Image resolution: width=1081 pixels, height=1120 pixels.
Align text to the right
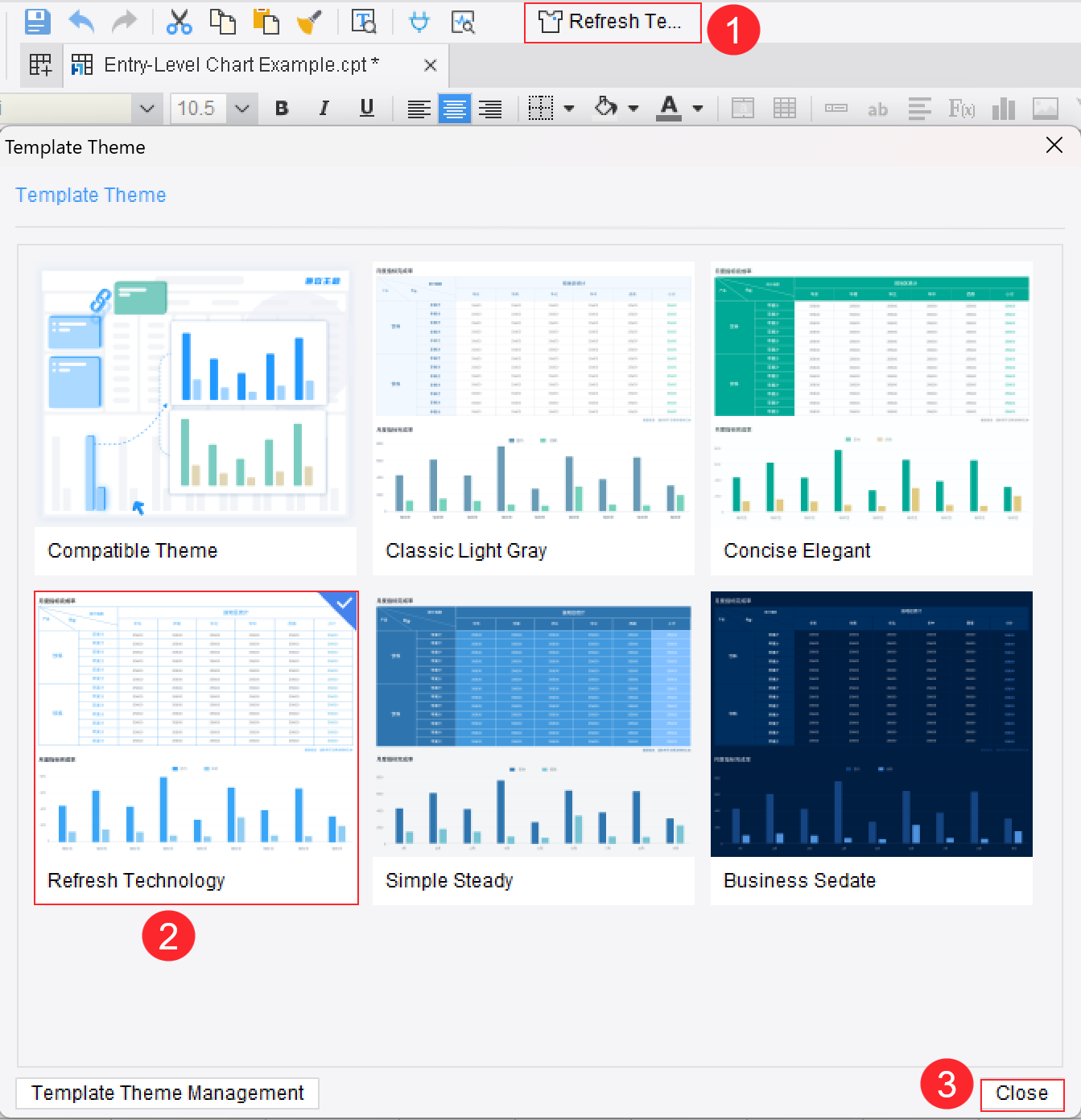pos(490,108)
